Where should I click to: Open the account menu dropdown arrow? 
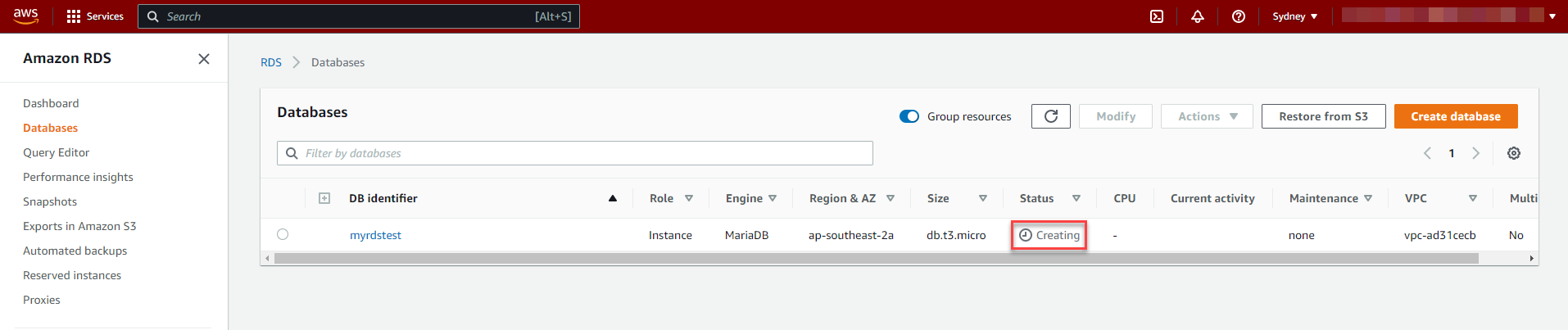click(x=1552, y=16)
